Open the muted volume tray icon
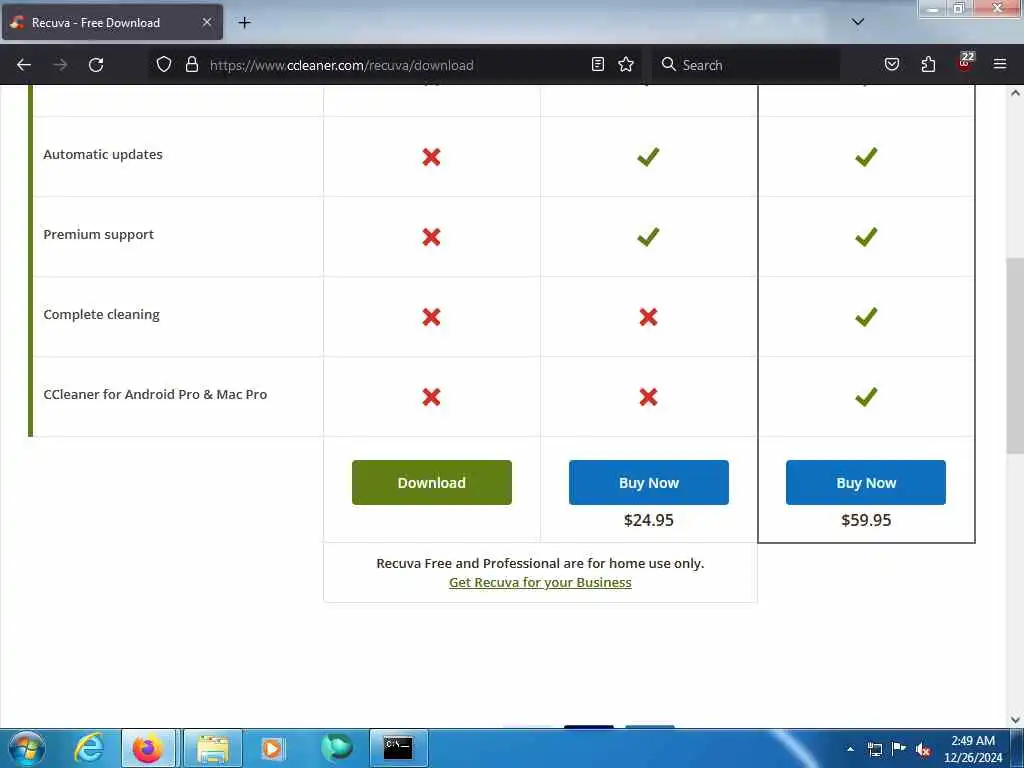The height and width of the screenshot is (768, 1024). coord(923,750)
